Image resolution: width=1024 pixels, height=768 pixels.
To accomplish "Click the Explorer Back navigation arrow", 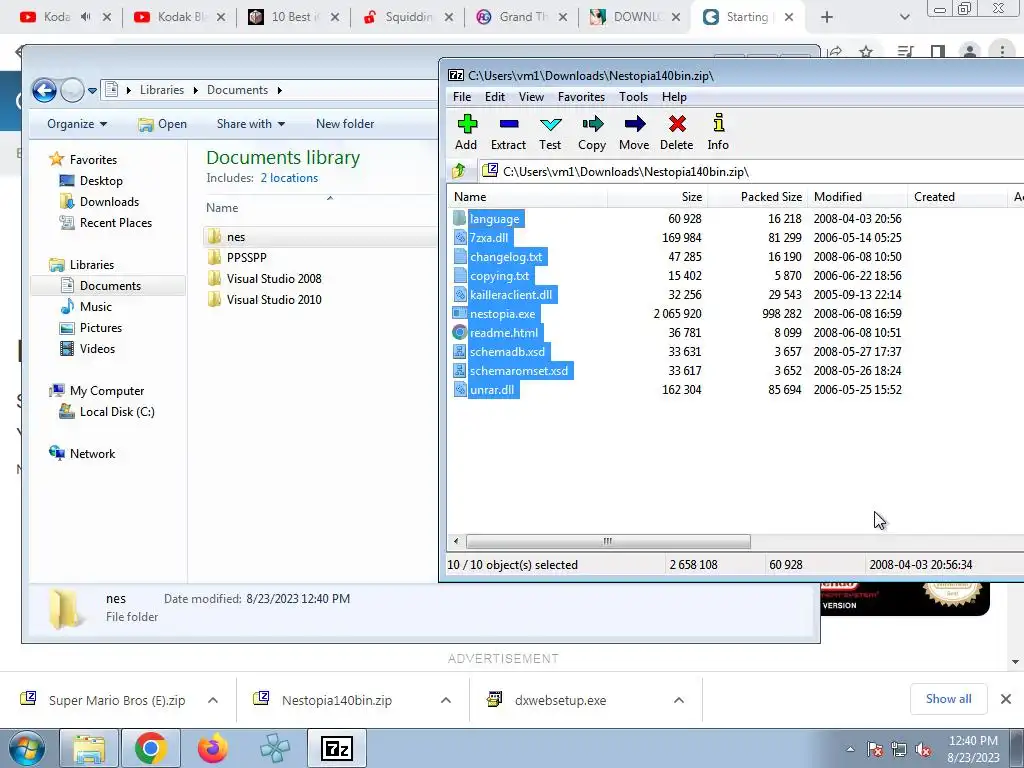I will click(x=44, y=90).
